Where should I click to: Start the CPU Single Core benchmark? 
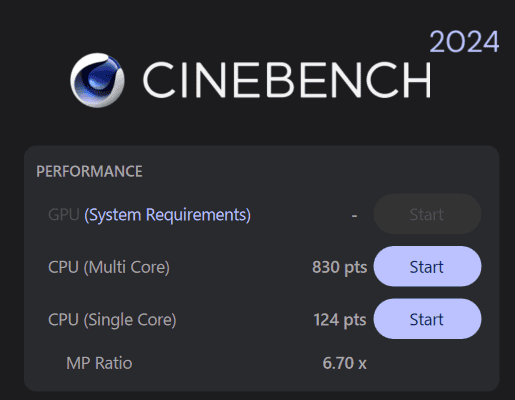(427, 319)
